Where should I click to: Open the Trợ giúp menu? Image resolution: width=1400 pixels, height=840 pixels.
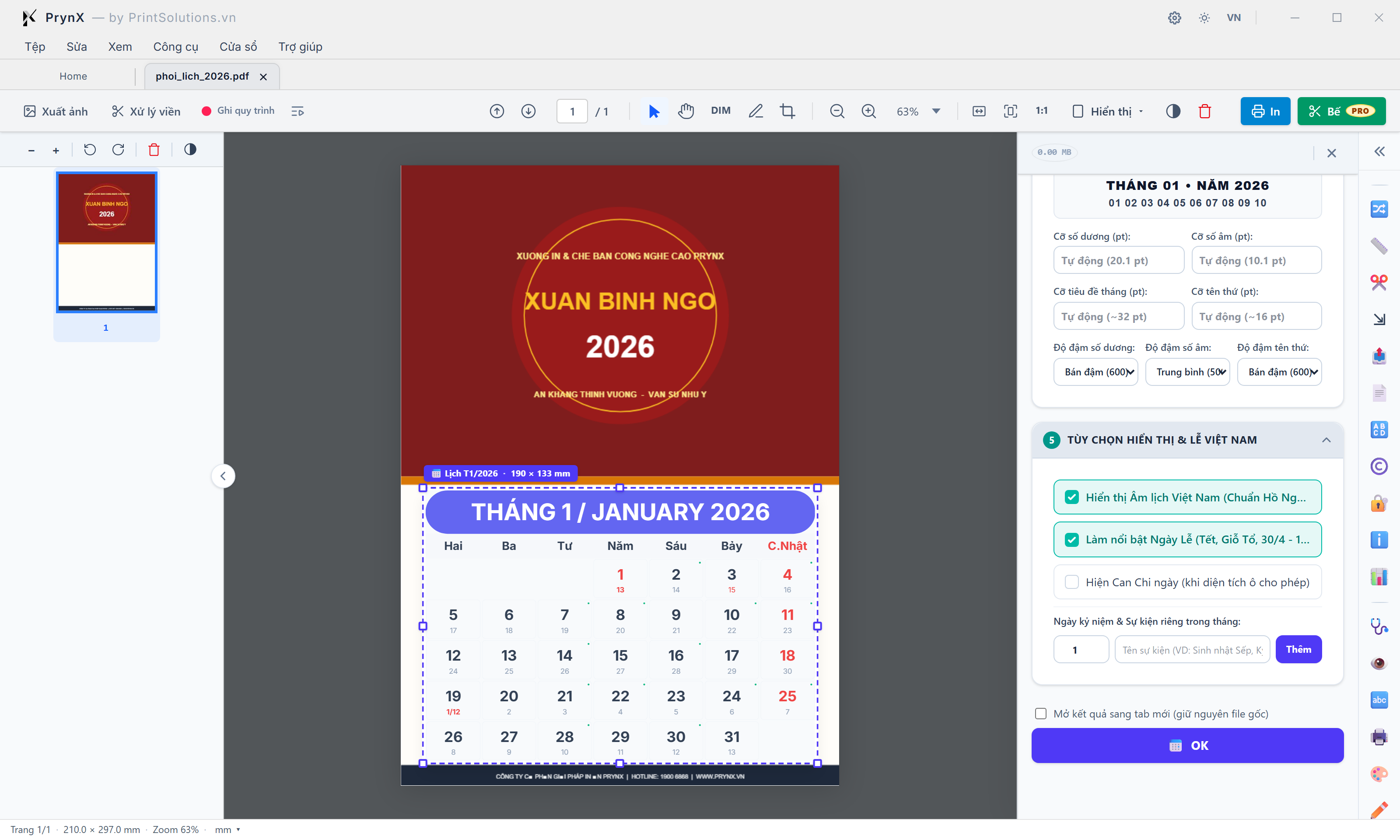coord(300,46)
